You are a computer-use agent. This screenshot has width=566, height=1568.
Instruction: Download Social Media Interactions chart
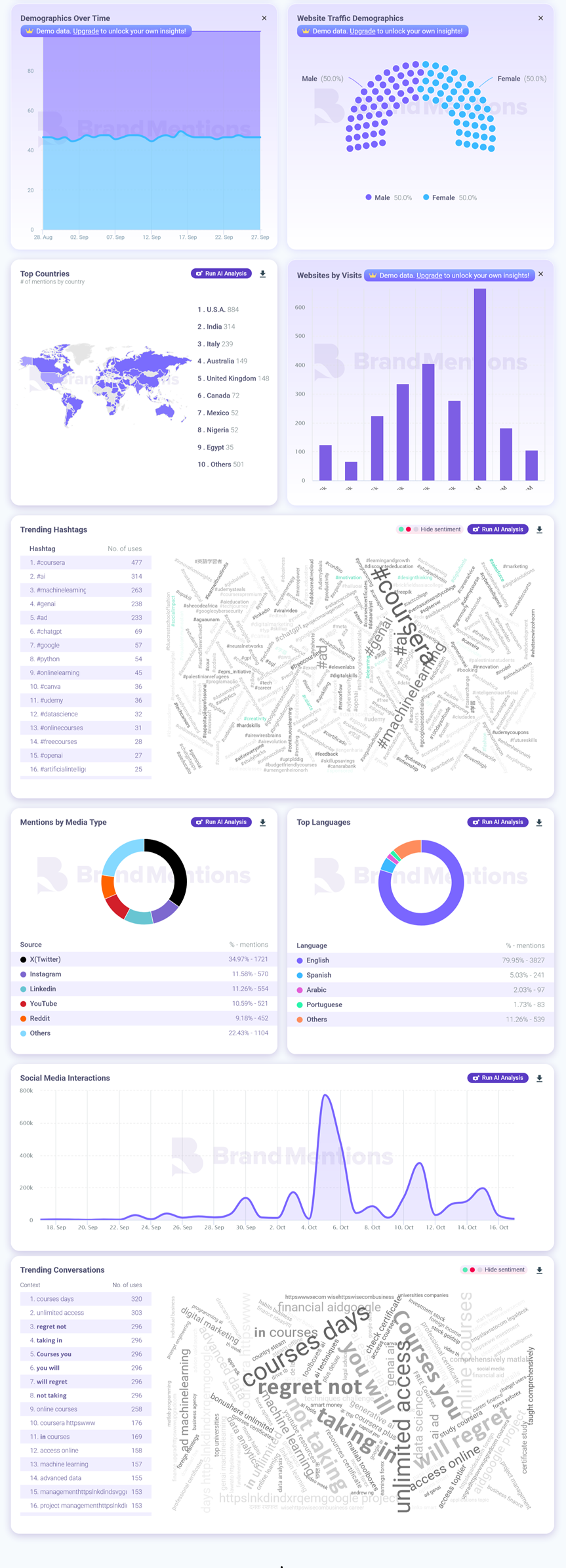(x=539, y=1078)
